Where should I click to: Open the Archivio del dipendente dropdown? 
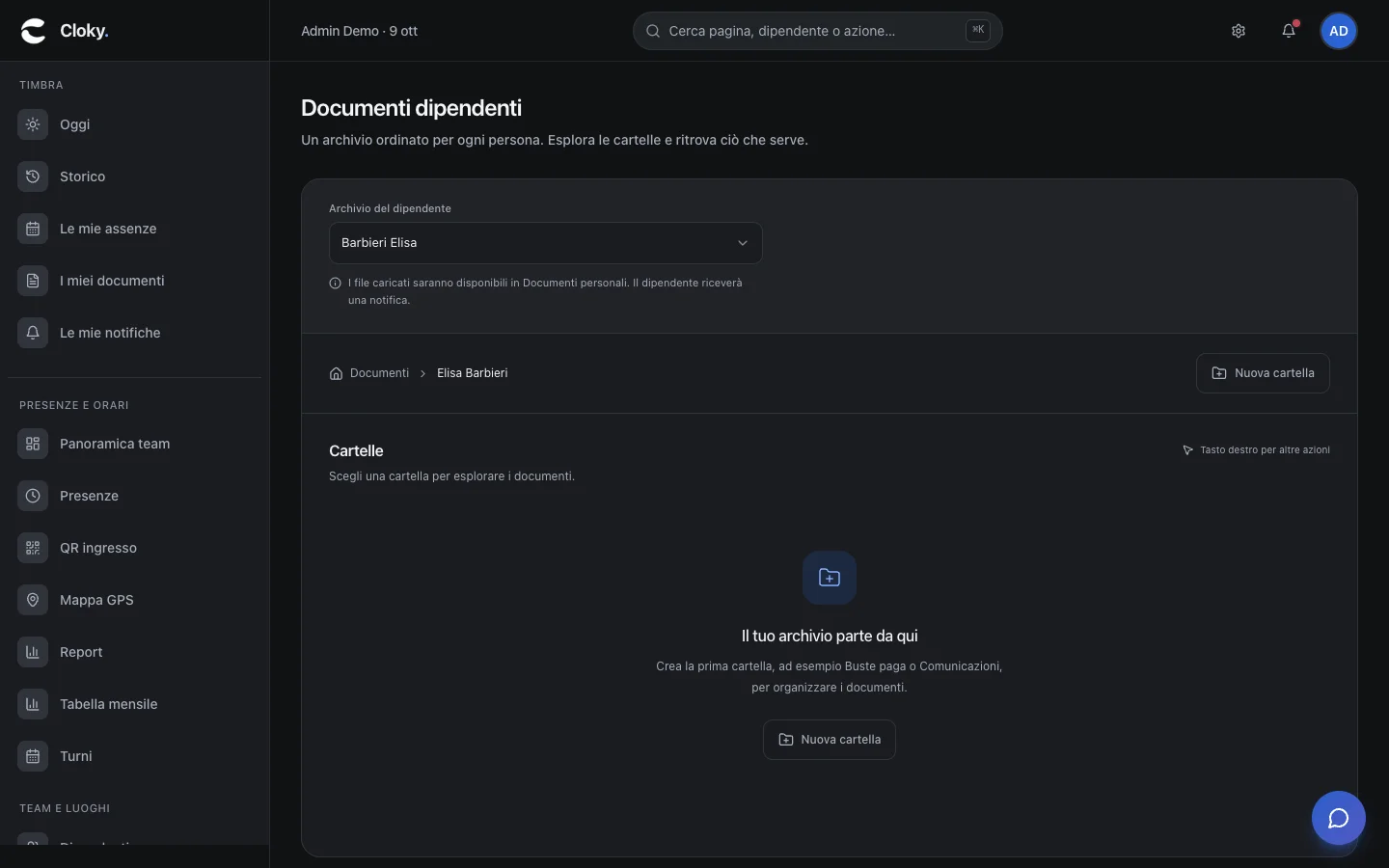(x=546, y=243)
